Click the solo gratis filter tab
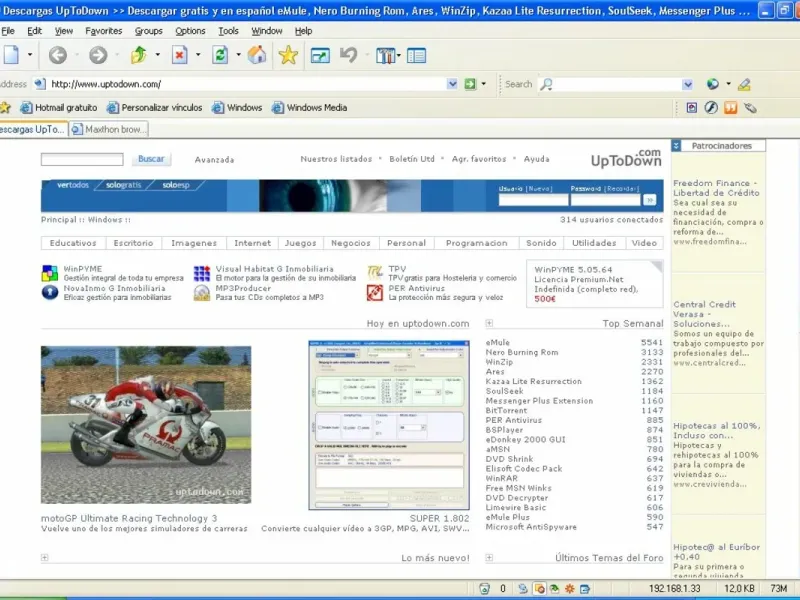 [x=123, y=185]
